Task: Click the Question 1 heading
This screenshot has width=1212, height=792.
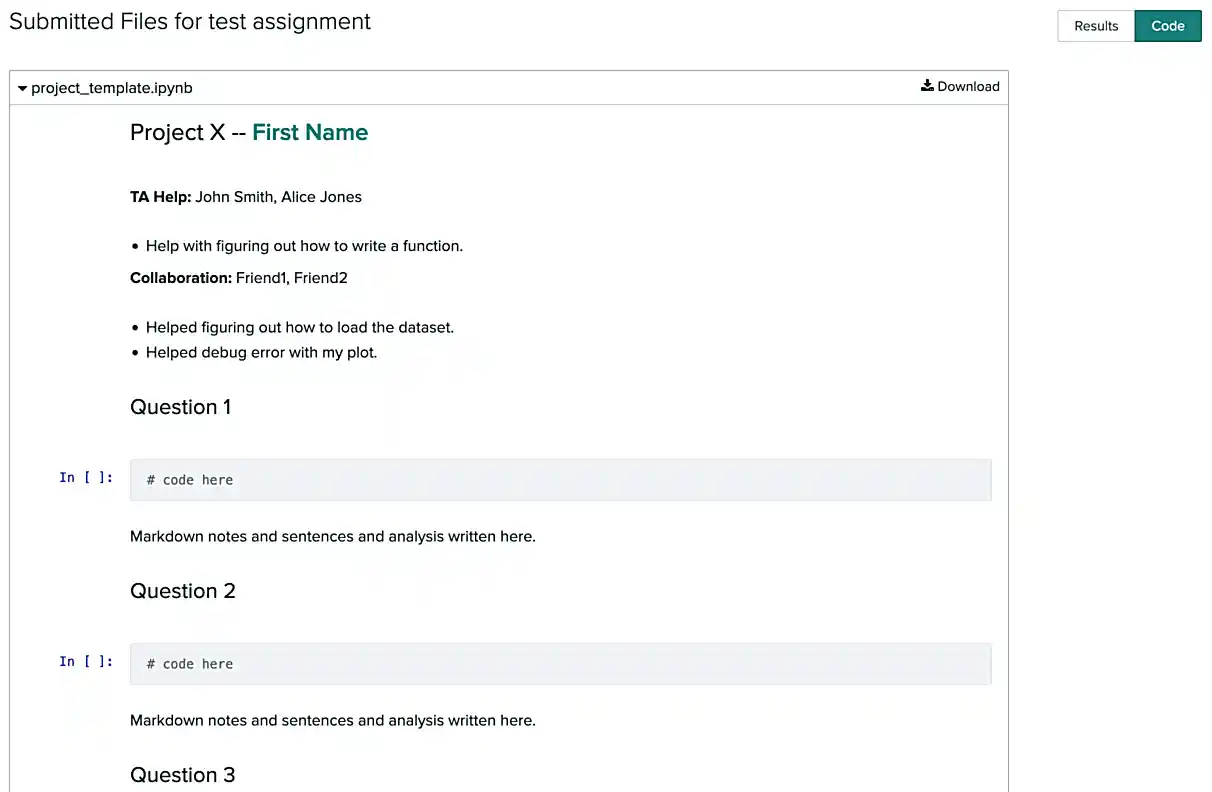Action: (181, 407)
